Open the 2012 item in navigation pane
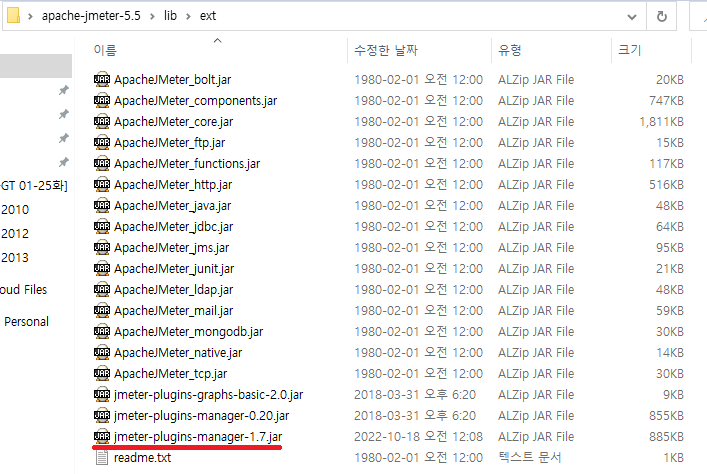The width and height of the screenshot is (707, 474). point(15,234)
